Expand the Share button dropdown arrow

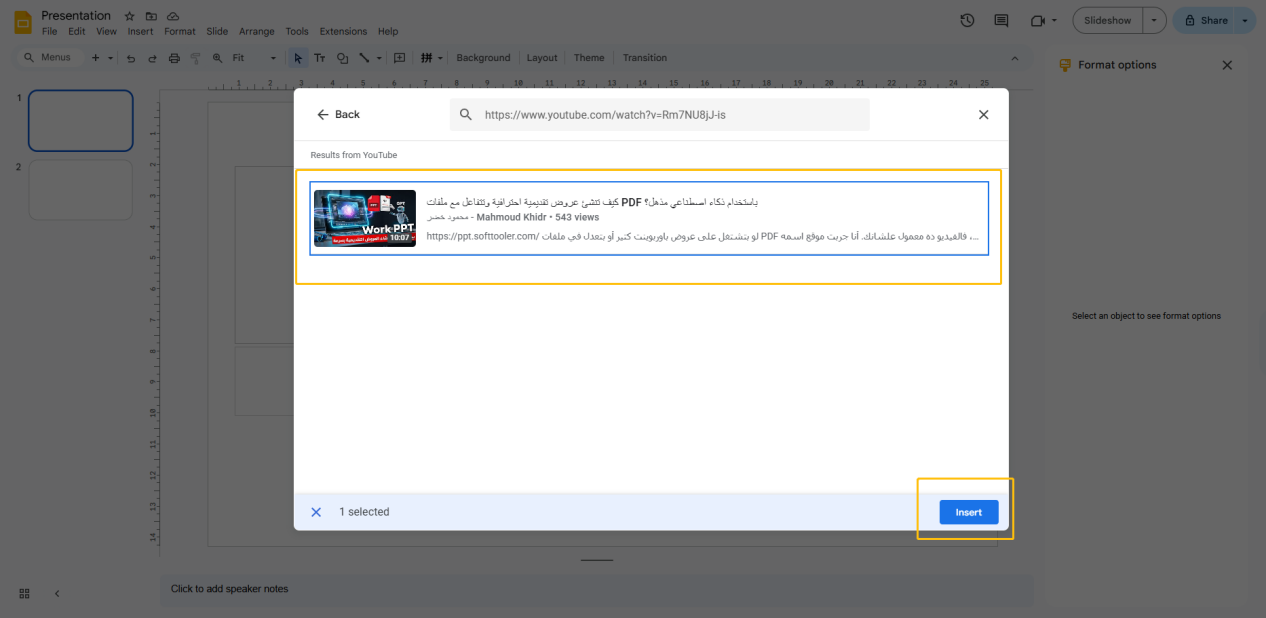pyautogui.click(x=1244, y=21)
